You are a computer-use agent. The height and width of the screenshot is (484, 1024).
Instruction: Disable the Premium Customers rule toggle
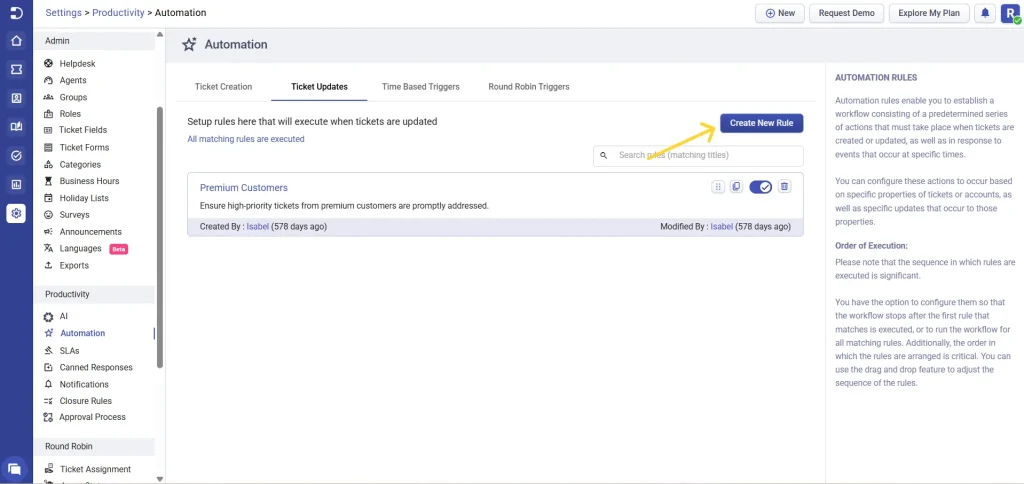coord(761,187)
